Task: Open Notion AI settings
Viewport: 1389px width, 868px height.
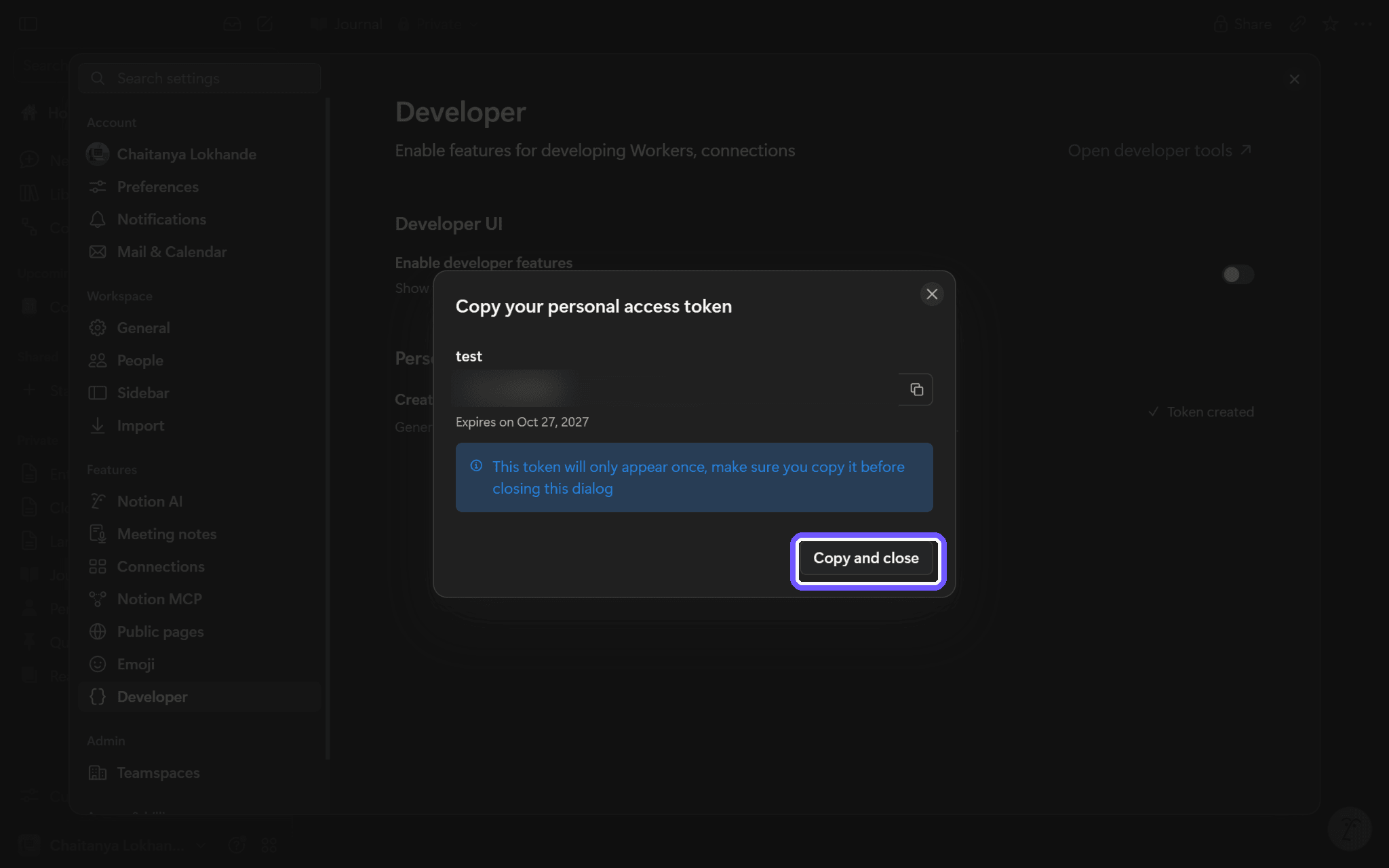Action: pyautogui.click(x=199, y=501)
